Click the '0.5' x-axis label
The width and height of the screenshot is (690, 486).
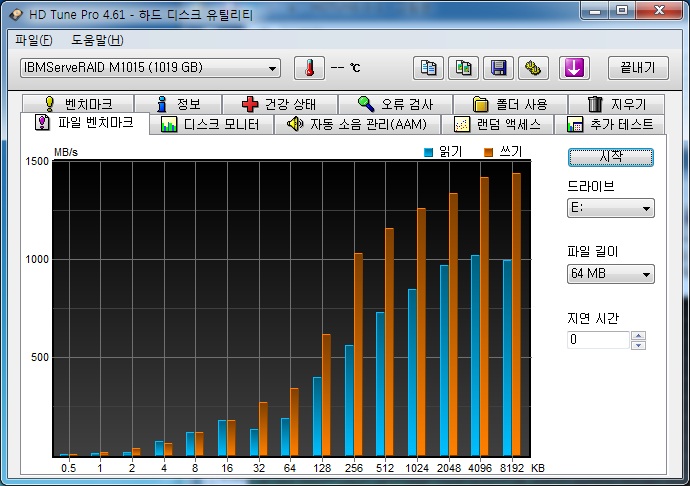(69, 468)
